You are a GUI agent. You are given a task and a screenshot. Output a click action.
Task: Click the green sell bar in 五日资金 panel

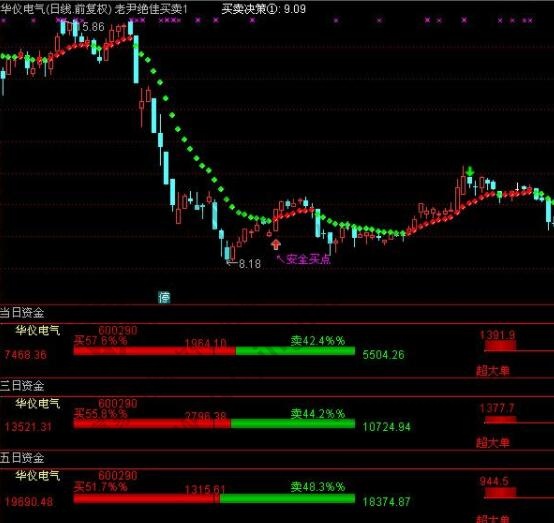point(287,499)
